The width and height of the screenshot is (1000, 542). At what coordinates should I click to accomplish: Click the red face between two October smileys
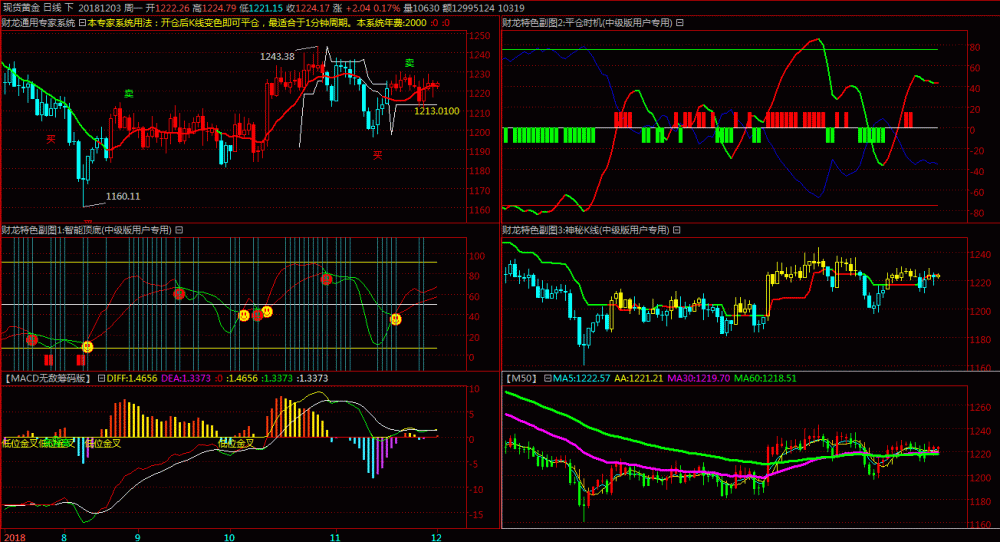click(257, 315)
